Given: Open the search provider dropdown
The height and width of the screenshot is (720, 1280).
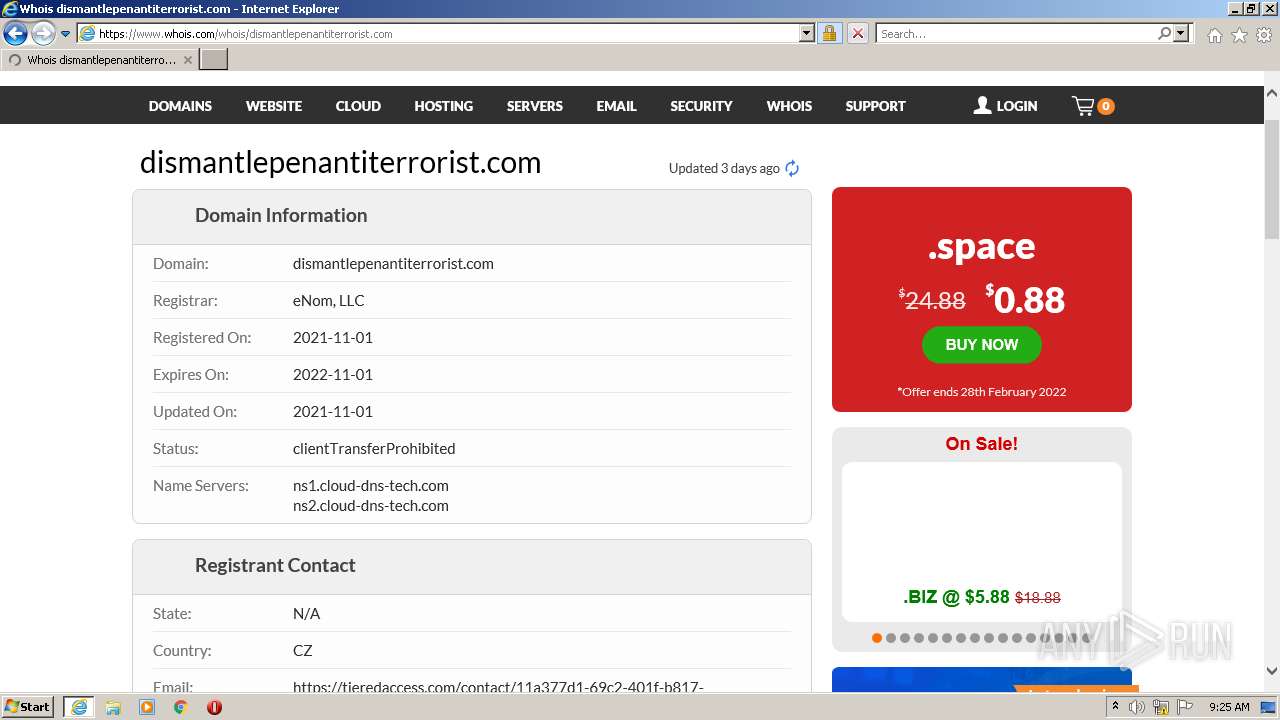Looking at the screenshot, I should (1182, 33).
